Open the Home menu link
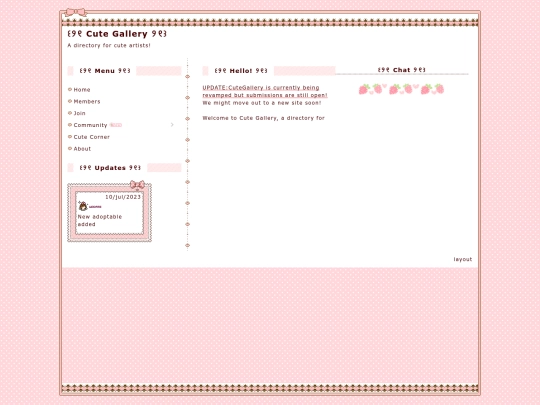 (82, 90)
